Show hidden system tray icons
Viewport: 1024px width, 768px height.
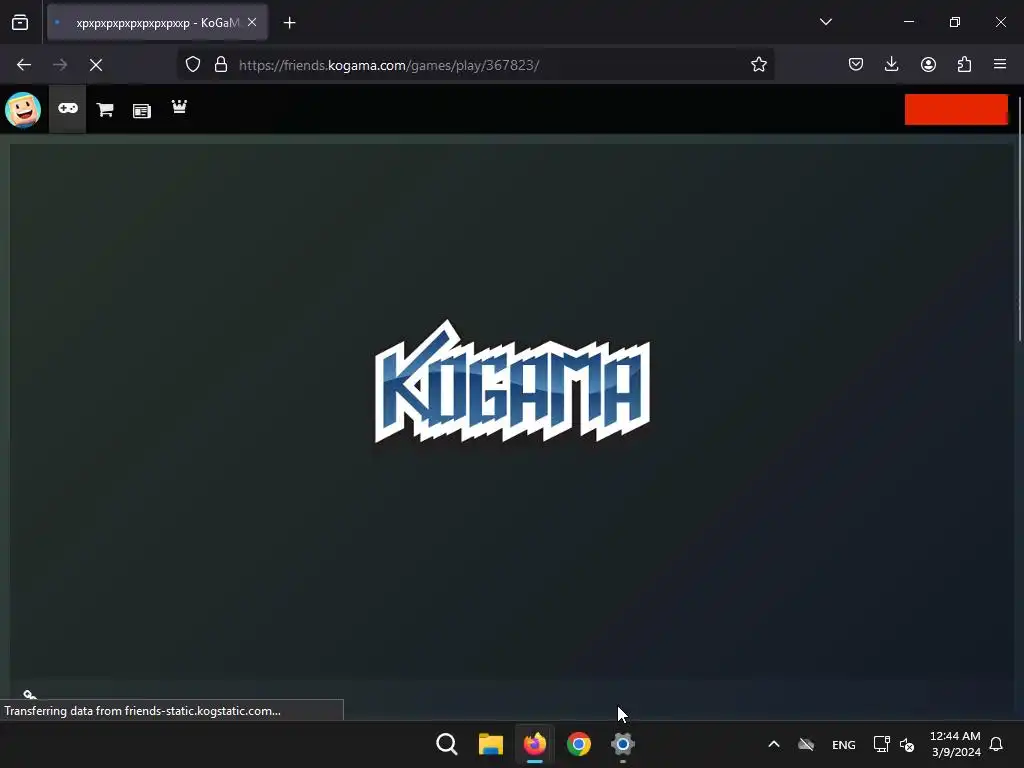[x=774, y=744]
